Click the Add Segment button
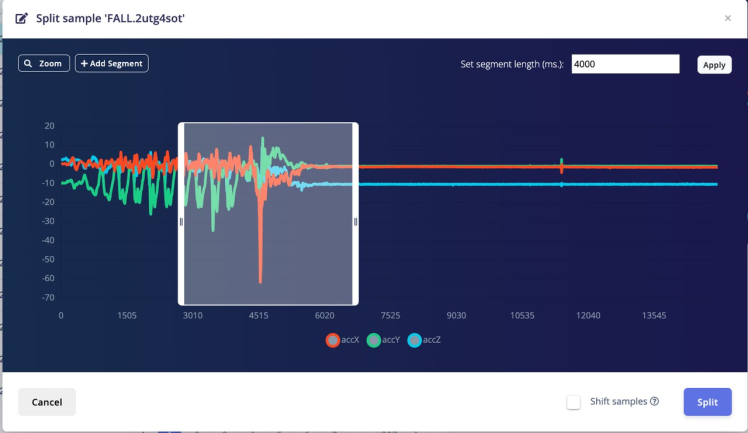Viewport: 748px width, 433px height. coord(112,63)
